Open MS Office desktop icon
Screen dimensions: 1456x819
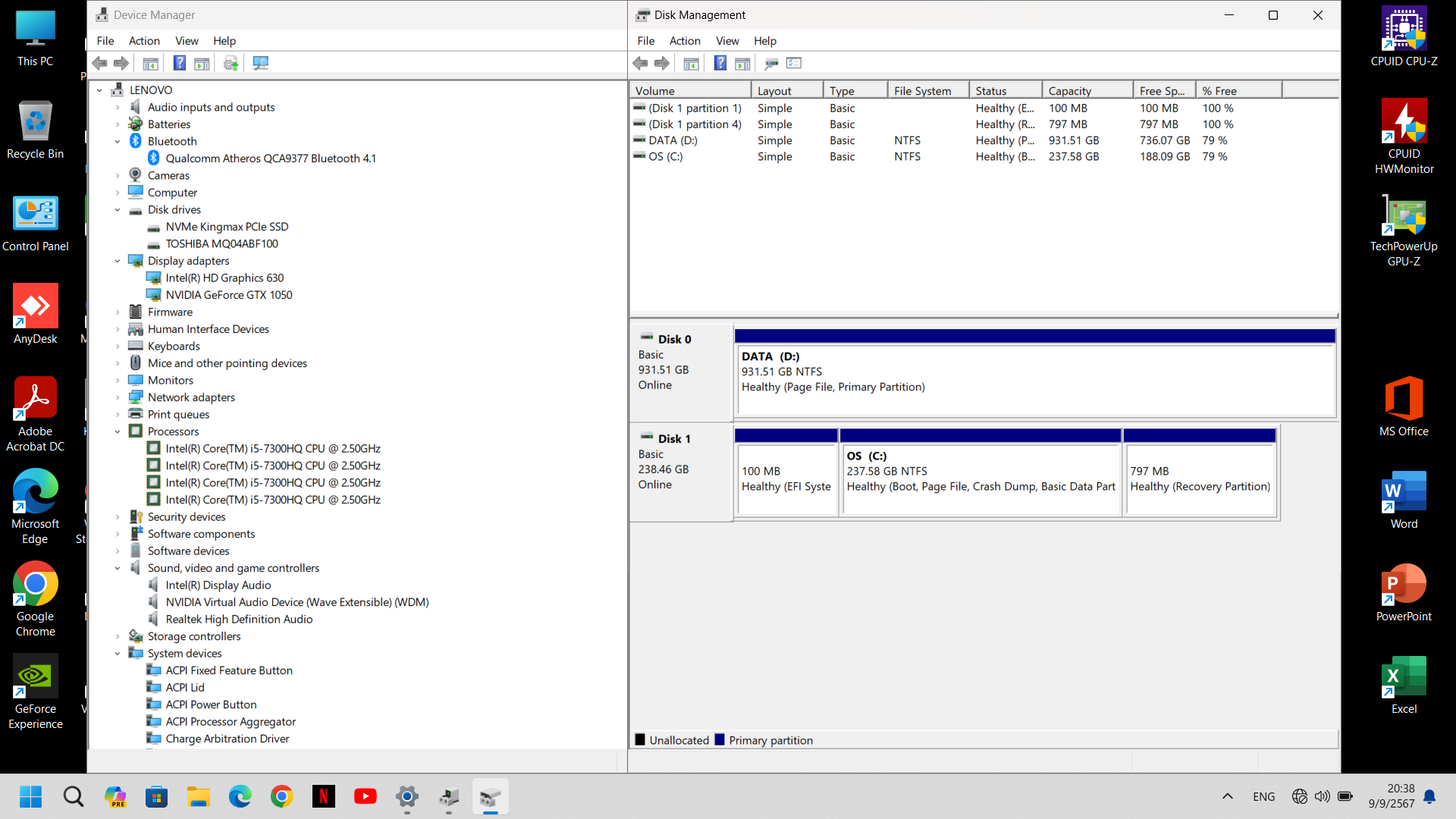1404,406
